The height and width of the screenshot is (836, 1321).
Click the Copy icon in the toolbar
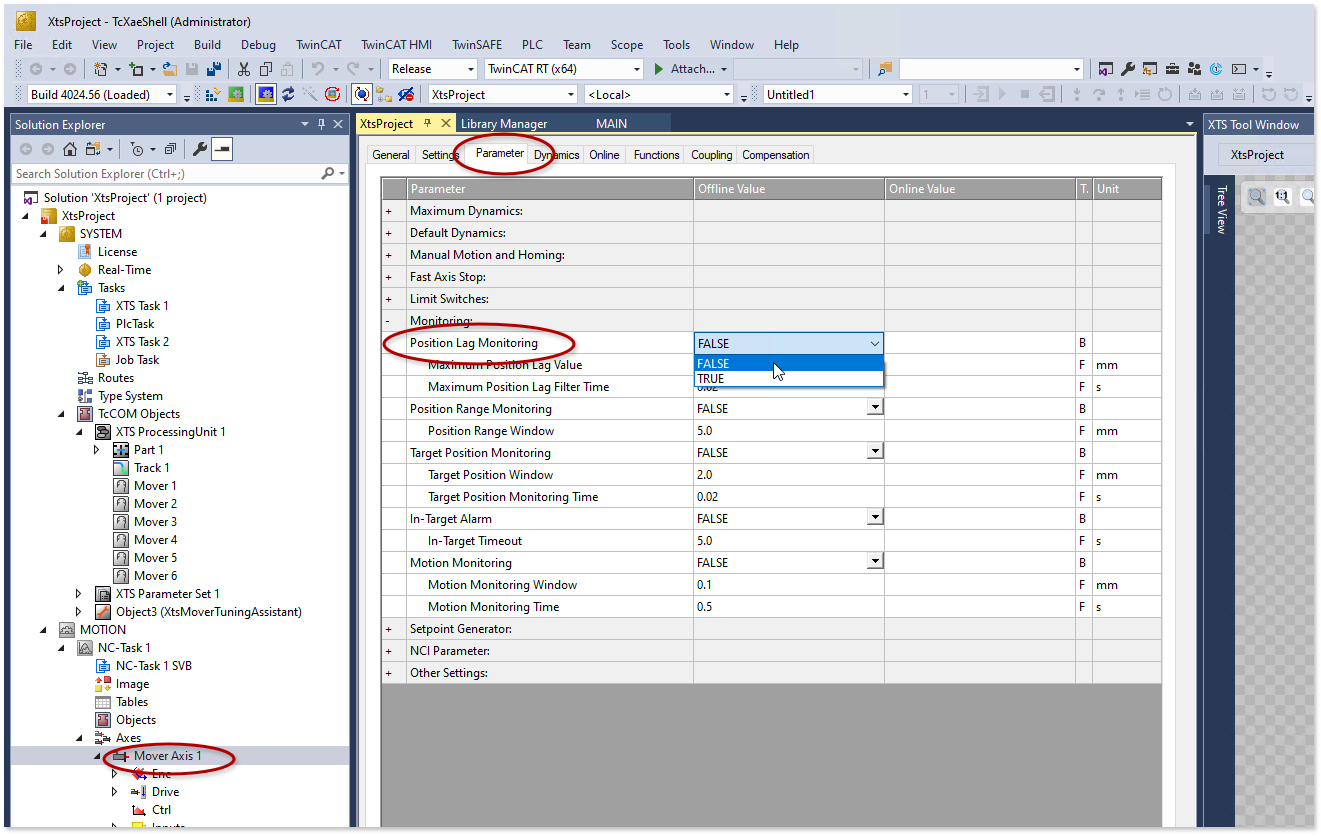[266, 69]
